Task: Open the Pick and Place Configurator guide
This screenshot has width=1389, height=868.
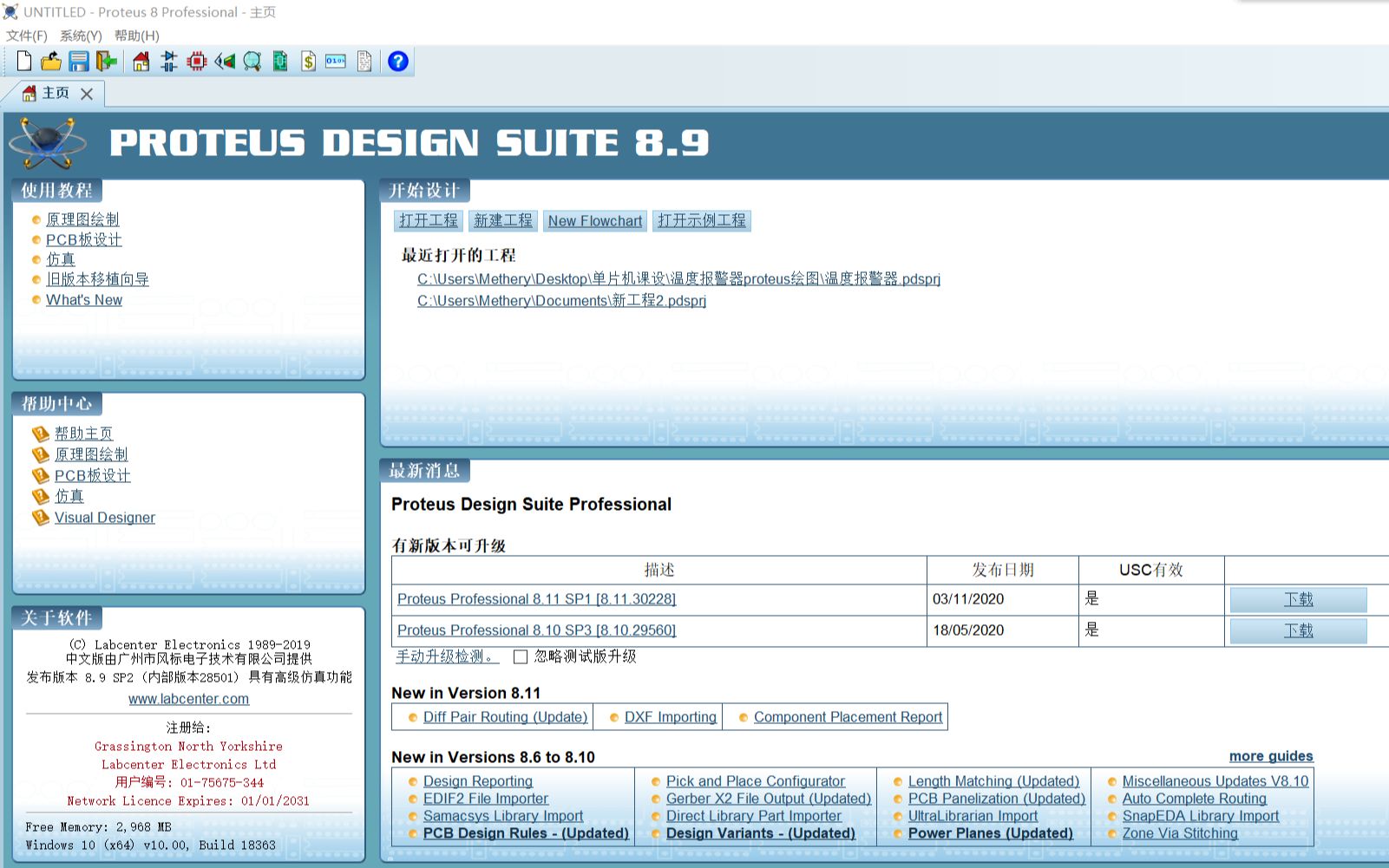Action: point(756,781)
